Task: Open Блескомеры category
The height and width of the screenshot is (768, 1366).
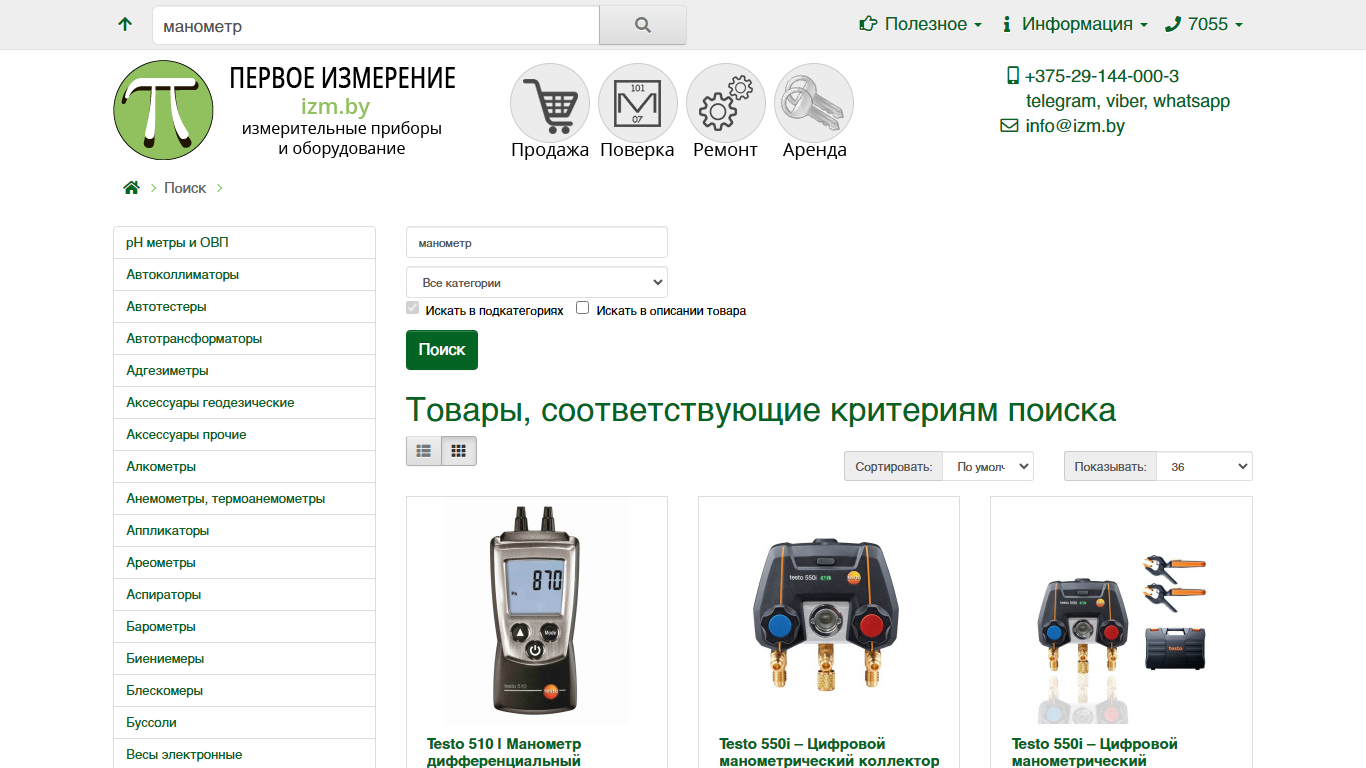Action: point(244,690)
